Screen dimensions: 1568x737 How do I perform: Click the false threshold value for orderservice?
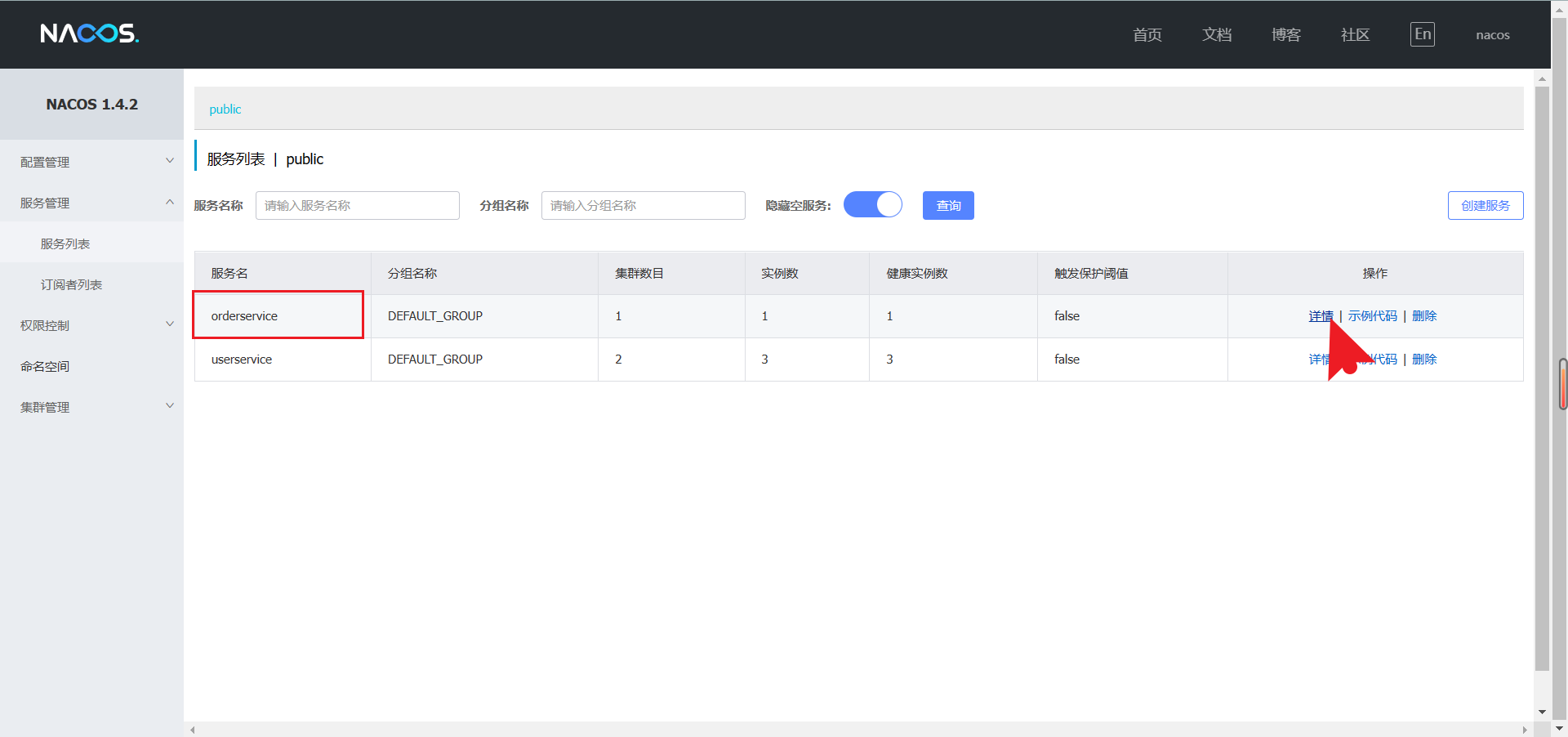[x=1067, y=316]
